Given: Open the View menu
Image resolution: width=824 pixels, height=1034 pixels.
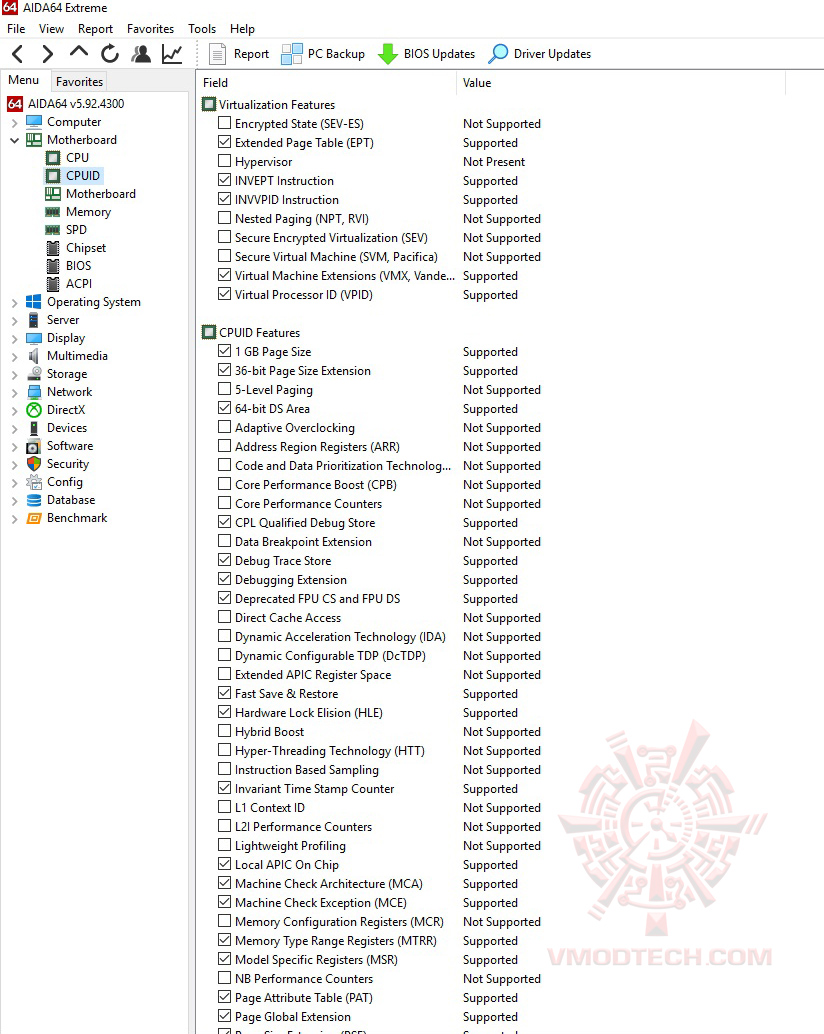Looking at the screenshot, I should (51, 29).
